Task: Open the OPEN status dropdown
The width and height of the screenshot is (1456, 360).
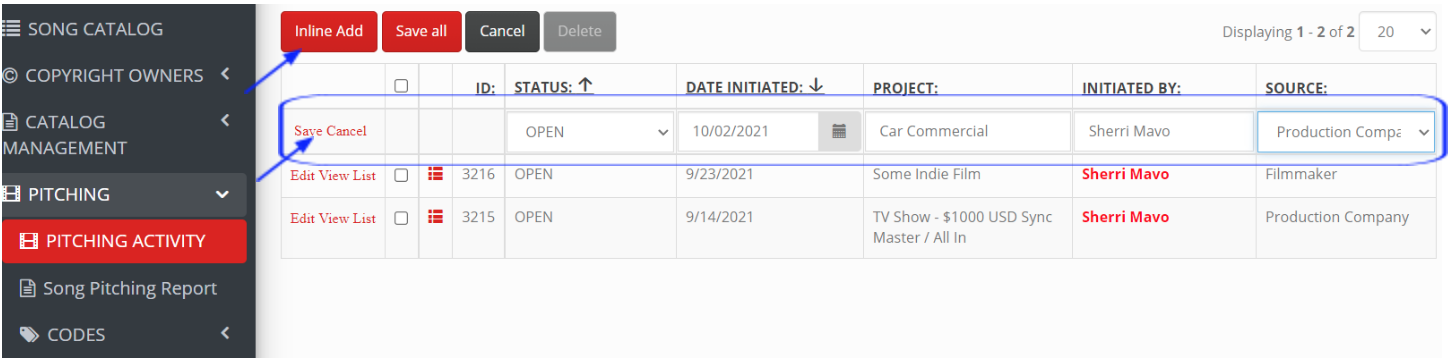Action: coord(590,132)
